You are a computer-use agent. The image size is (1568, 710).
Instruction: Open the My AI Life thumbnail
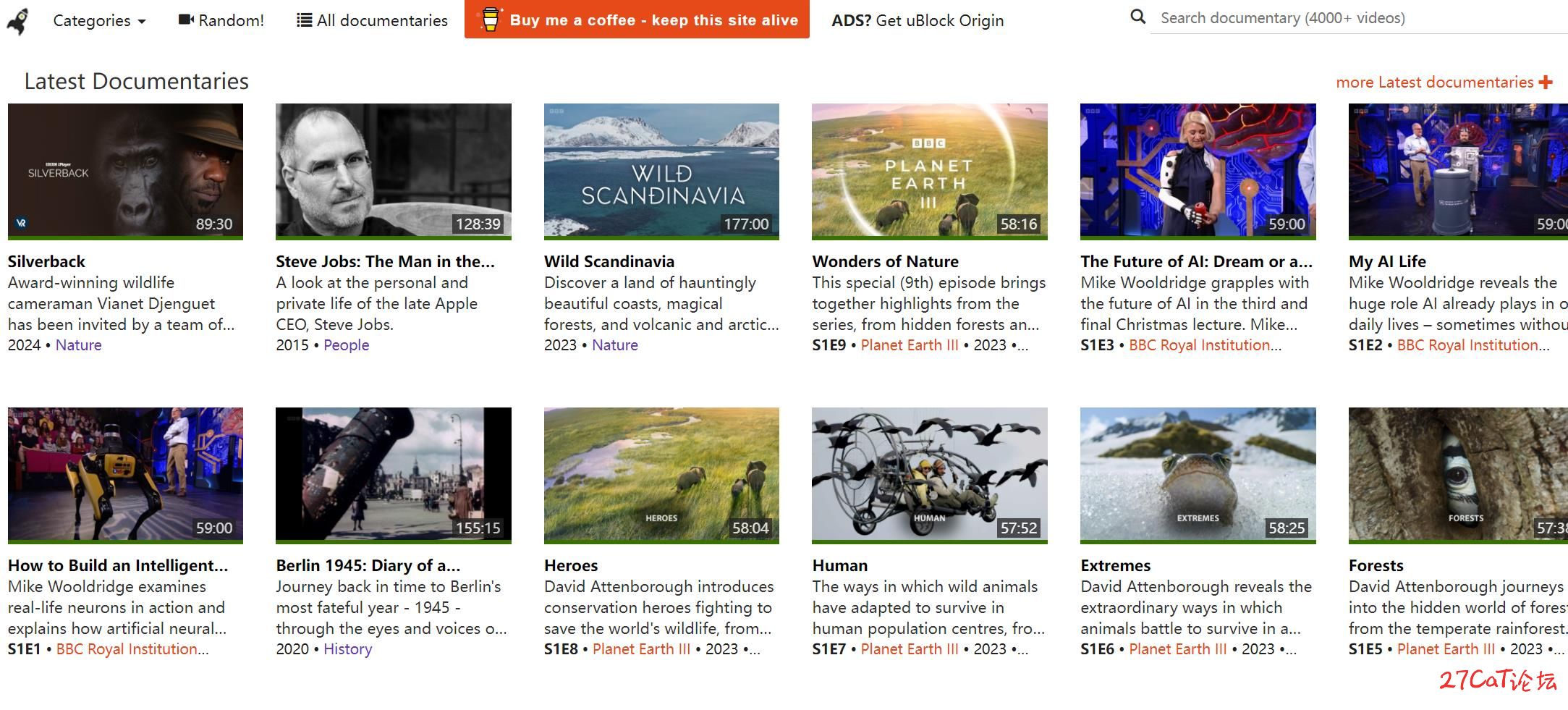coord(1458,172)
